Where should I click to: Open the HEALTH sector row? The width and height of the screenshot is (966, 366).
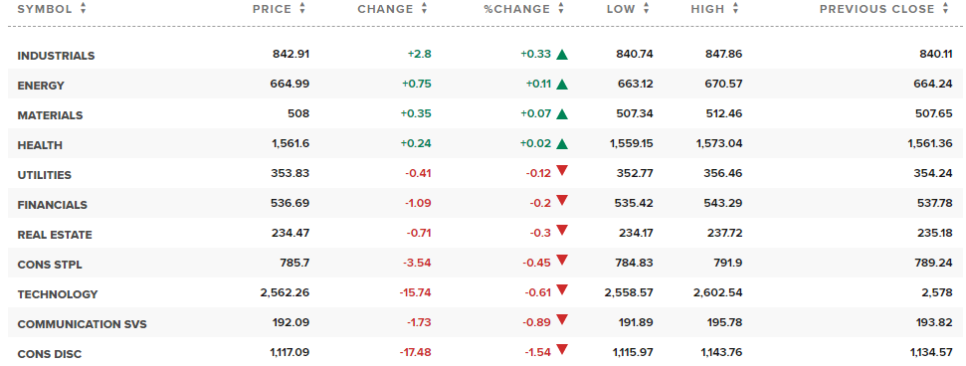coord(40,145)
